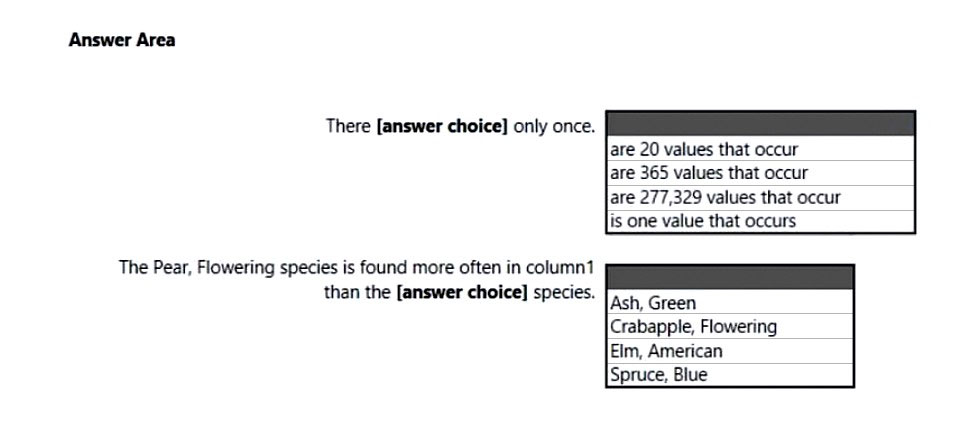Click the trailing 'species.' word

coord(564,292)
